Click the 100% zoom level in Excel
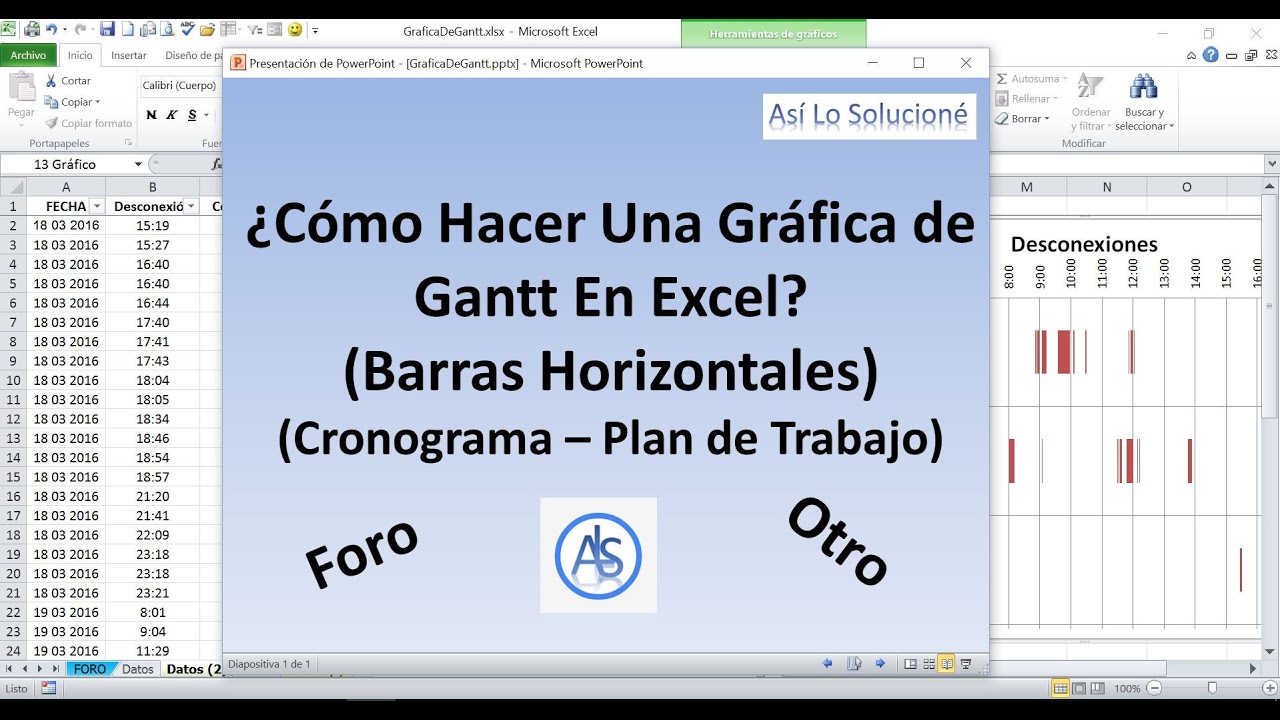Viewport: 1280px width, 720px height. [1127, 689]
